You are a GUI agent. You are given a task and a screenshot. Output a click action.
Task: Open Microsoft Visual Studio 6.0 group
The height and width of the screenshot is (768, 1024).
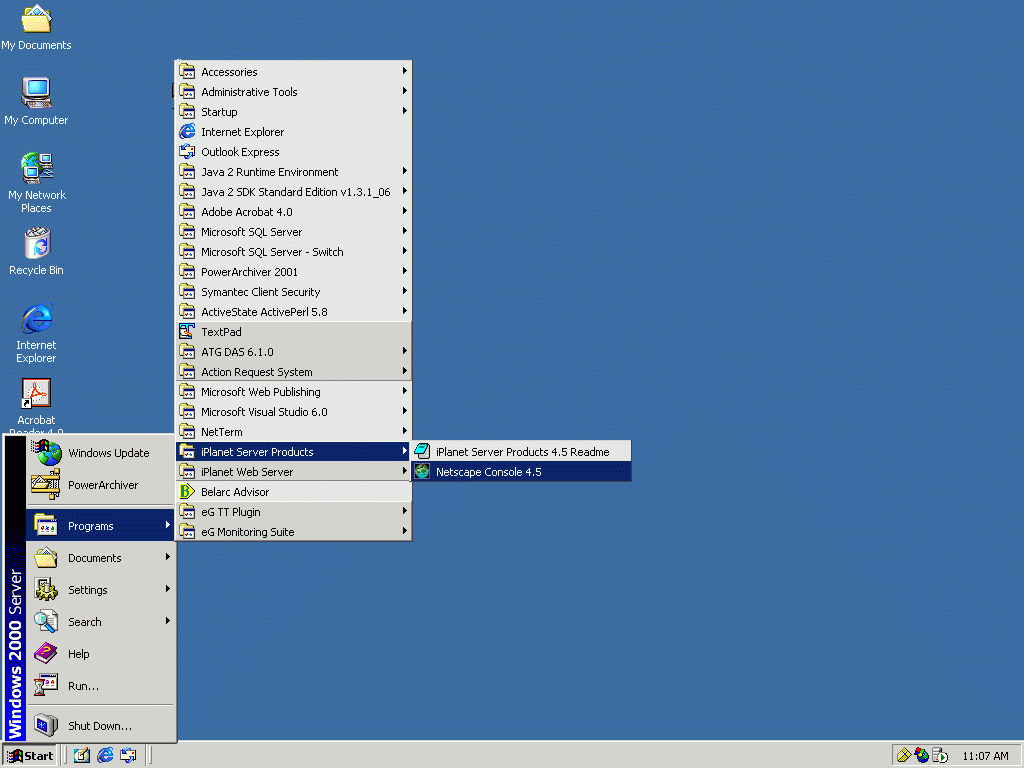[x=293, y=412]
